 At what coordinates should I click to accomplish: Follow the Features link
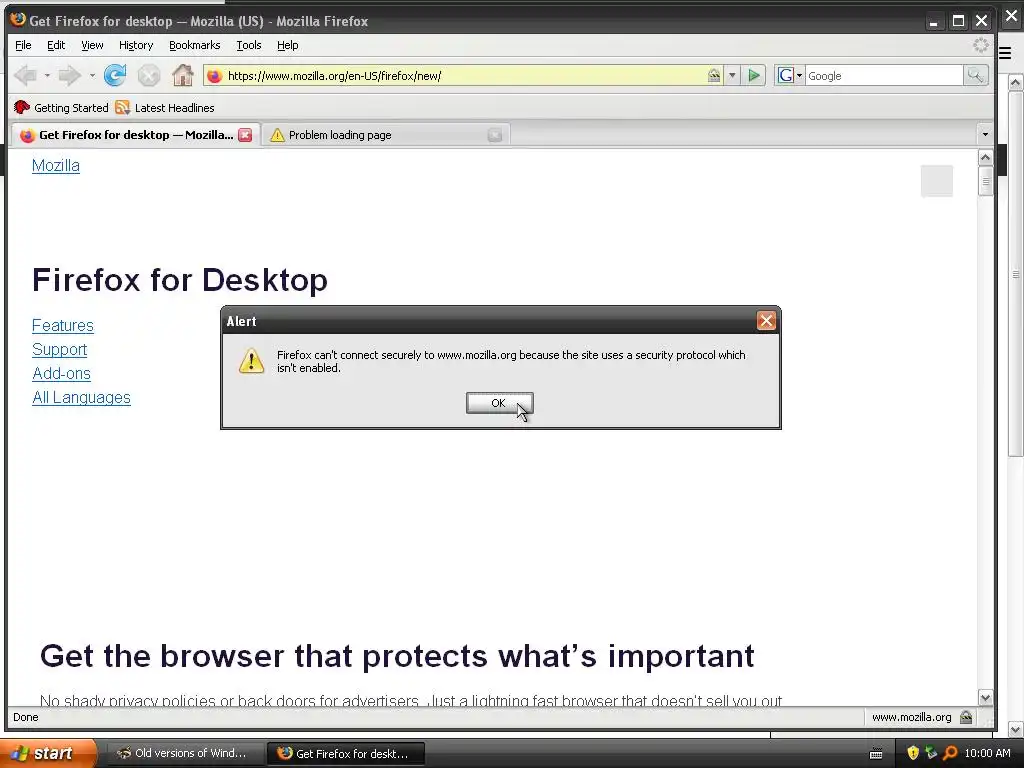point(63,325)
